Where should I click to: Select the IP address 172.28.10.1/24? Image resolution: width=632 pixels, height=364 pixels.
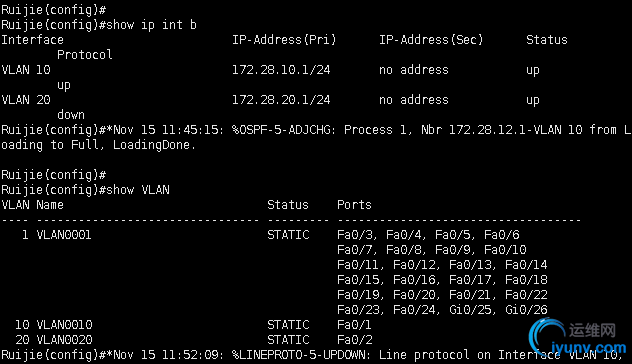(x=281, y=70)
